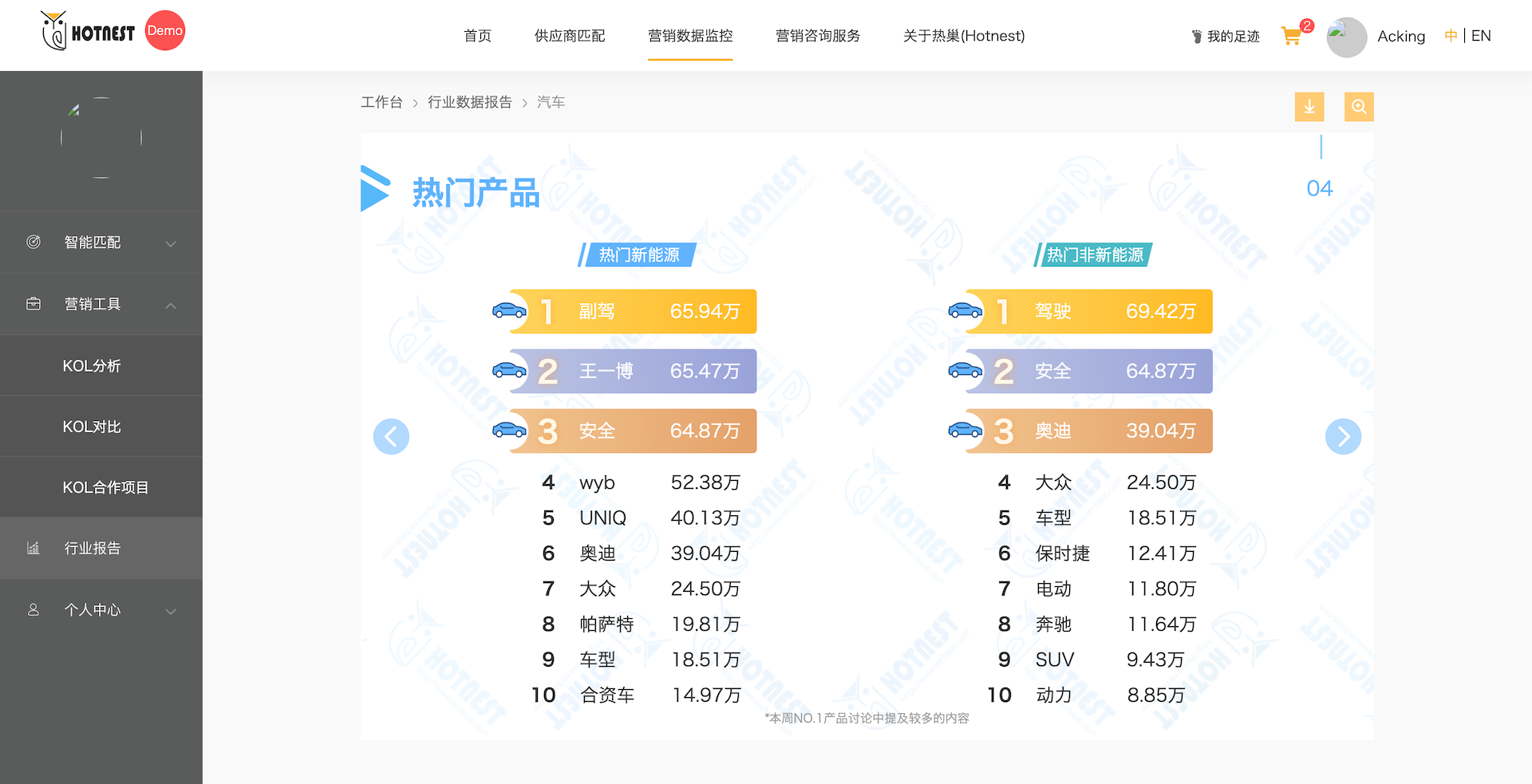Select 营销咨询服务 navigation item
The width and height of the screenshot is (1532, 784).
(x=817, y=36)
